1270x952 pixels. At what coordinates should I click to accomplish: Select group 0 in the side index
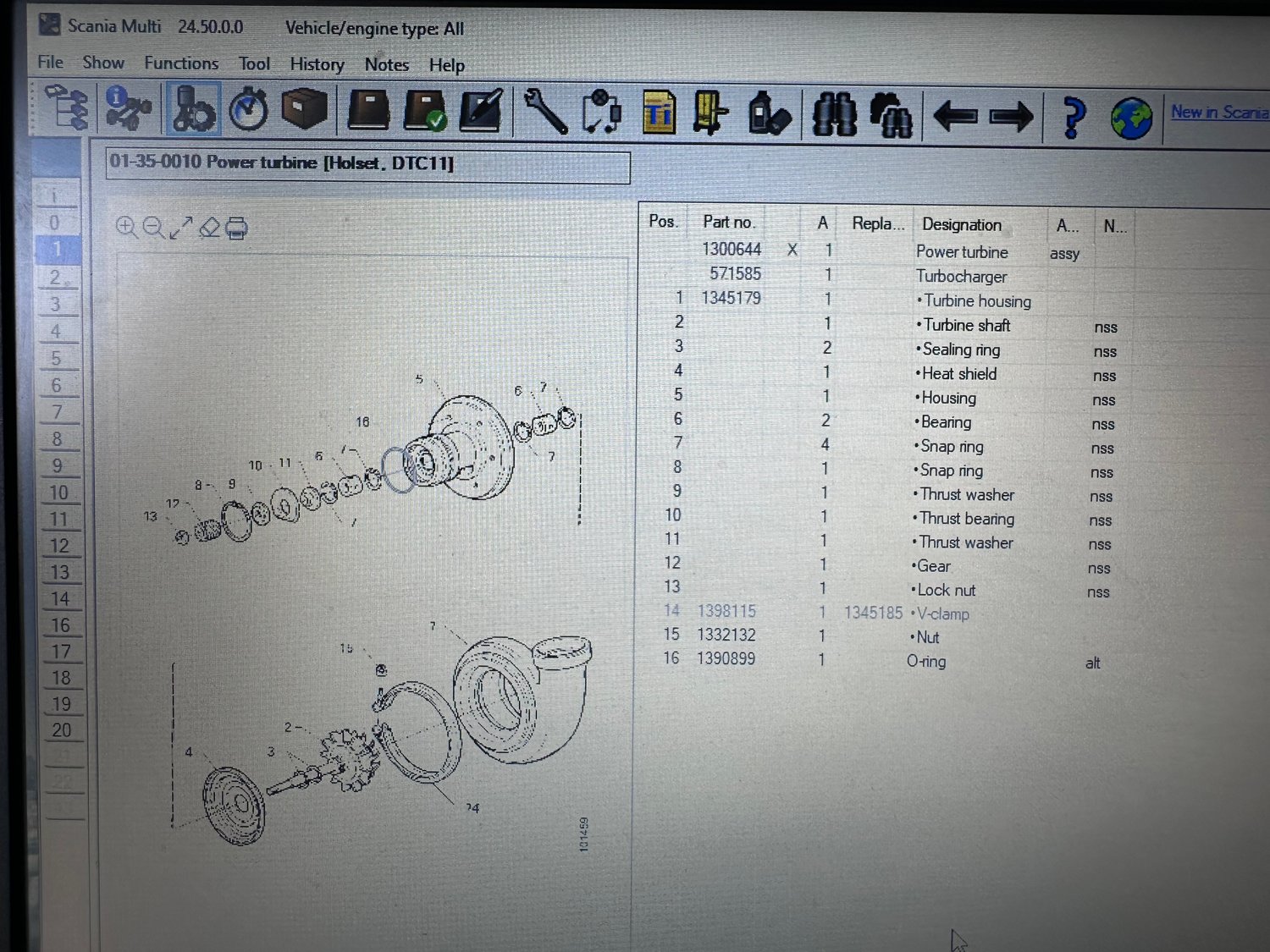coord(54,223)
